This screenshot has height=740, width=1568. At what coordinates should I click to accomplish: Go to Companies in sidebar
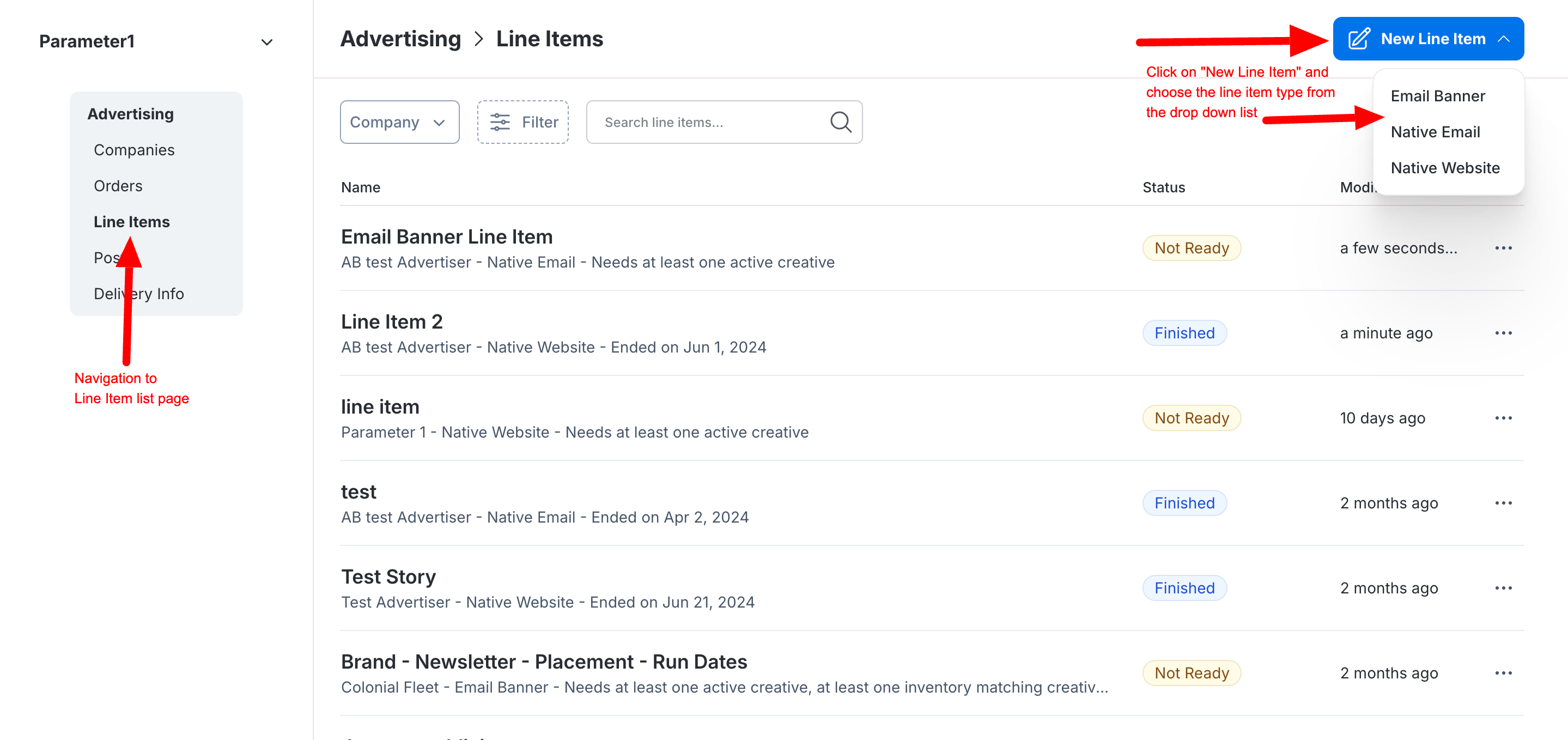click(x=134, y=150)
